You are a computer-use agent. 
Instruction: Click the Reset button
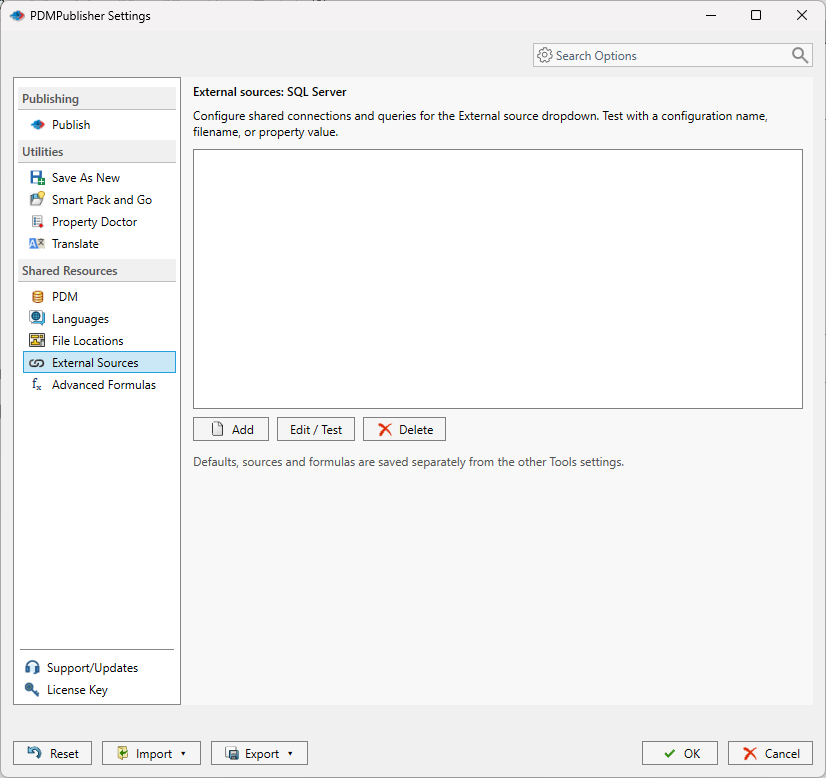pyautogui.click(x=53, y=753)
